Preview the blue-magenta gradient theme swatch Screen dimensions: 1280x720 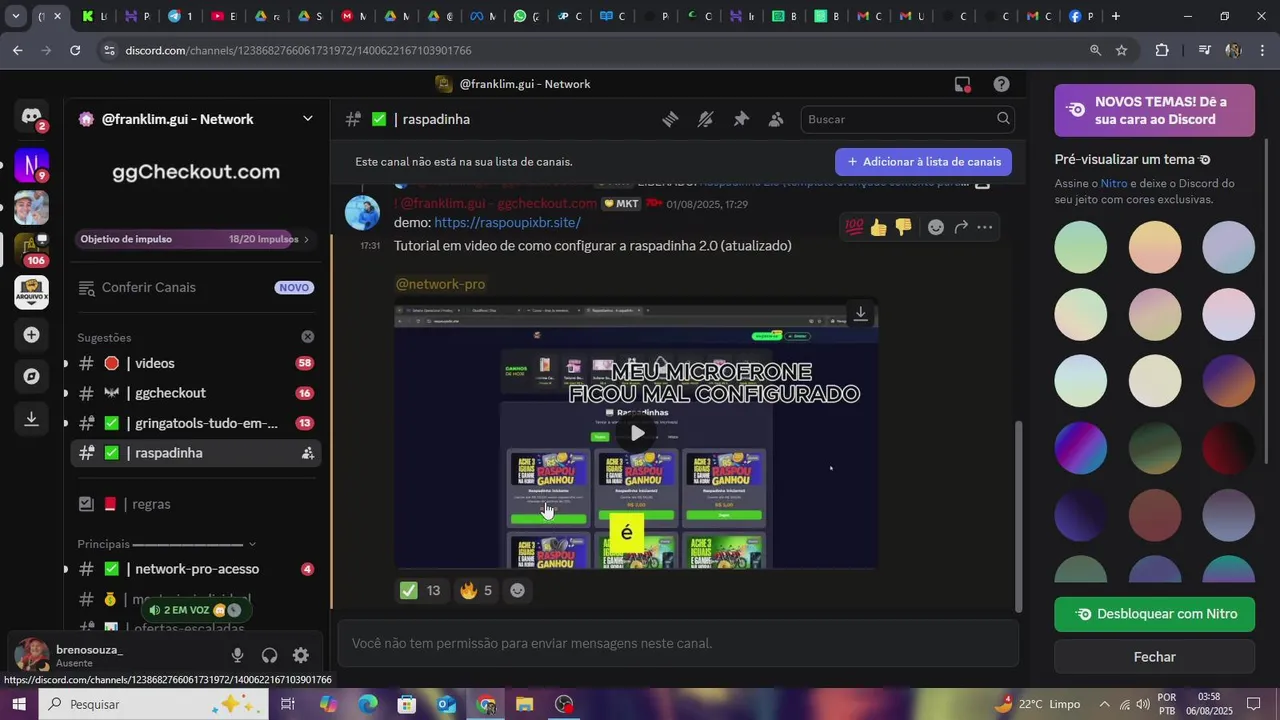(1080, 448)
